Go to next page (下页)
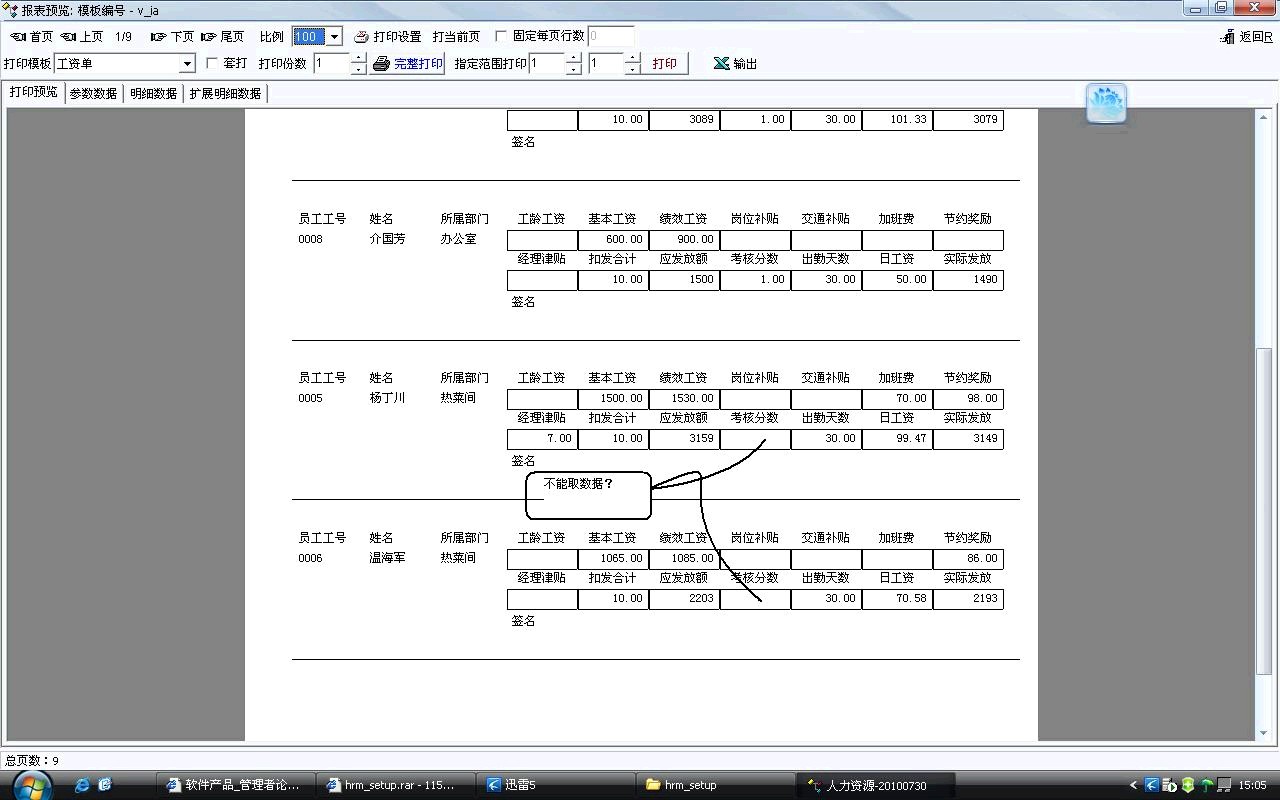The width and height of the screenshot is (1280, 800). (x=172, y=37)
